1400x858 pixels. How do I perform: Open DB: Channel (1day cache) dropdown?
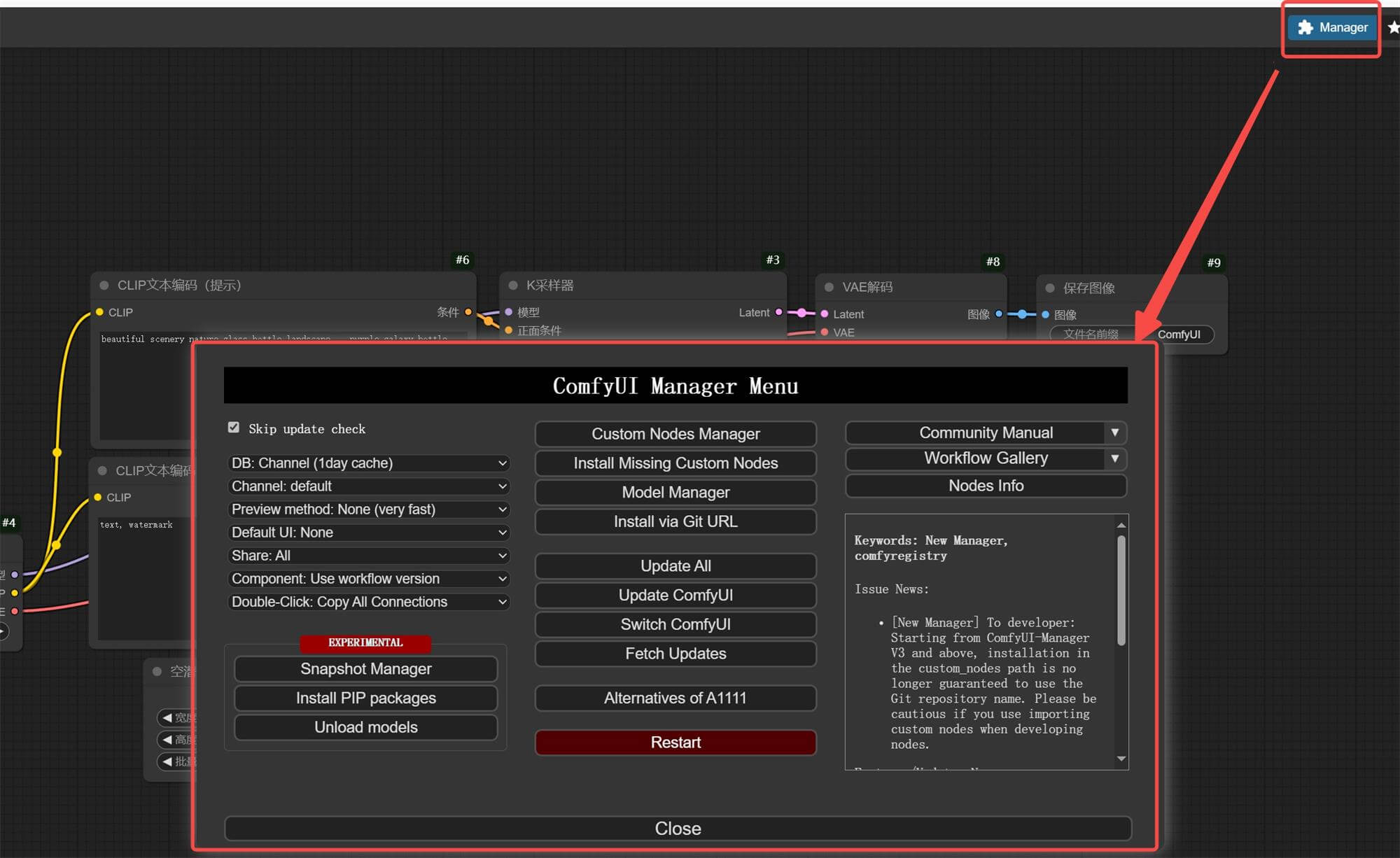[369, 463]
